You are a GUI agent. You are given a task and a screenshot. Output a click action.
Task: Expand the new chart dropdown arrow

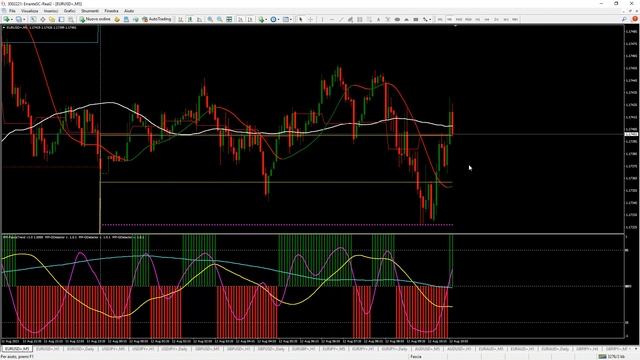12,19
